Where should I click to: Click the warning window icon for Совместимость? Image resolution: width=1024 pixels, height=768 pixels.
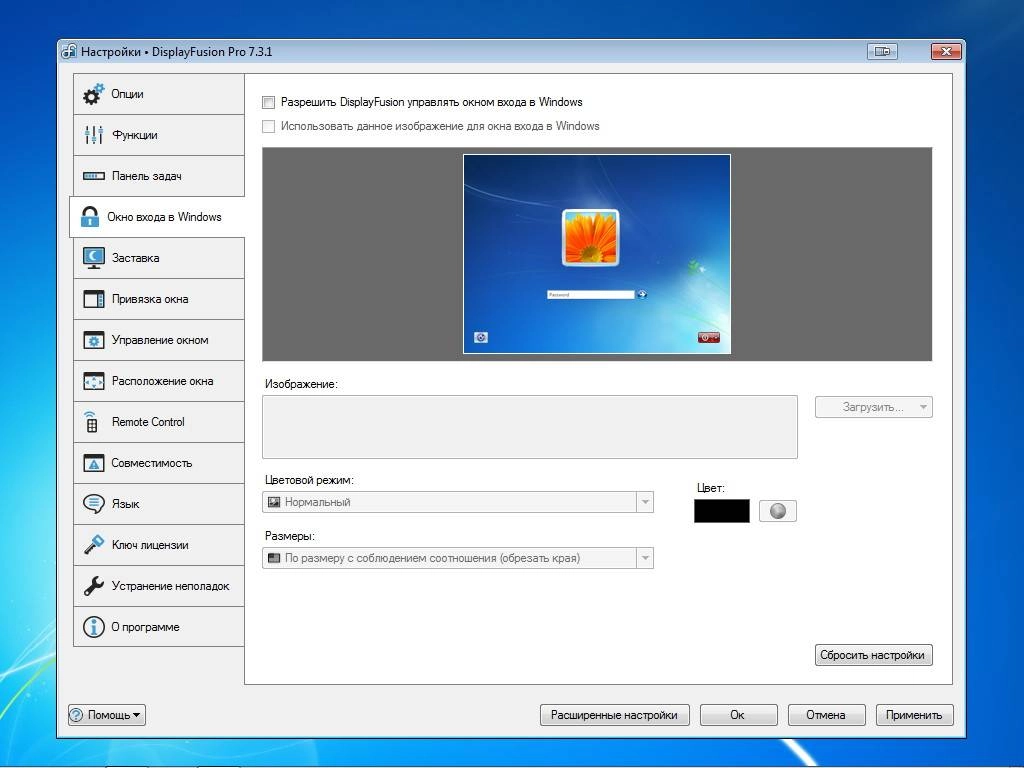[93, 463]
